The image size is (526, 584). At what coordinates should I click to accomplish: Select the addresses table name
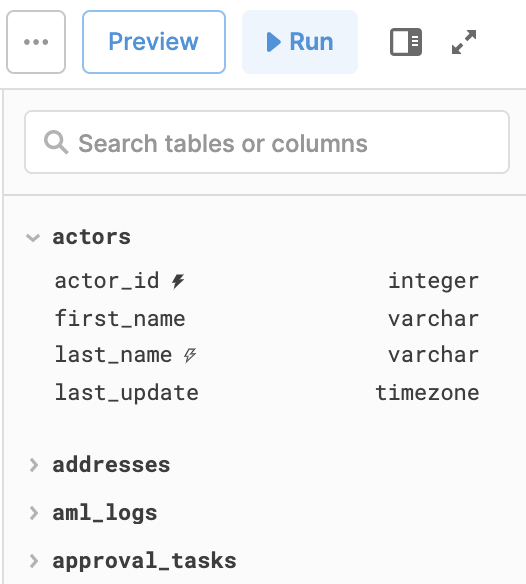pyautogui.click(x=111, y=465)
